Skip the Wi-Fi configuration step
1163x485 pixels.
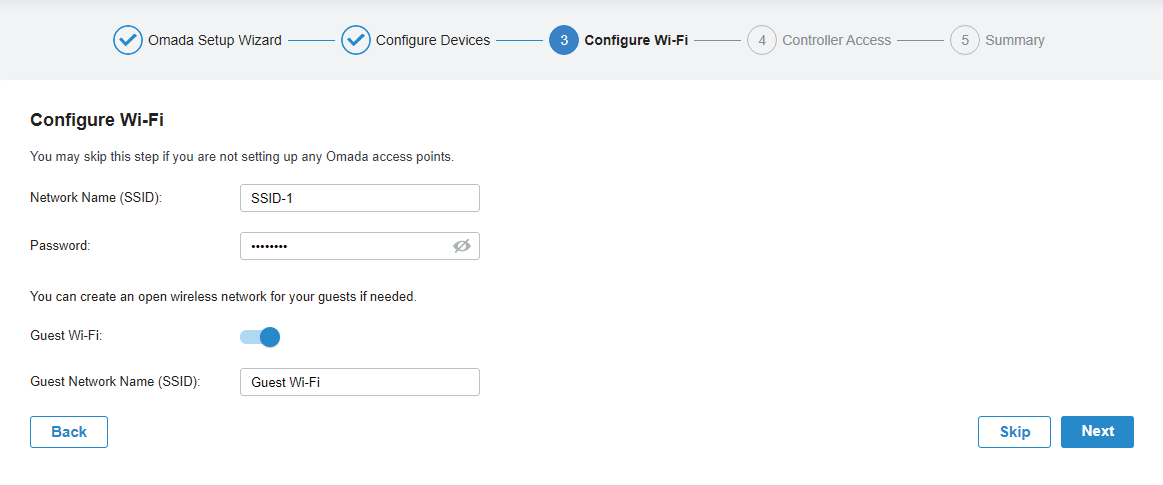pos(1014,432)
